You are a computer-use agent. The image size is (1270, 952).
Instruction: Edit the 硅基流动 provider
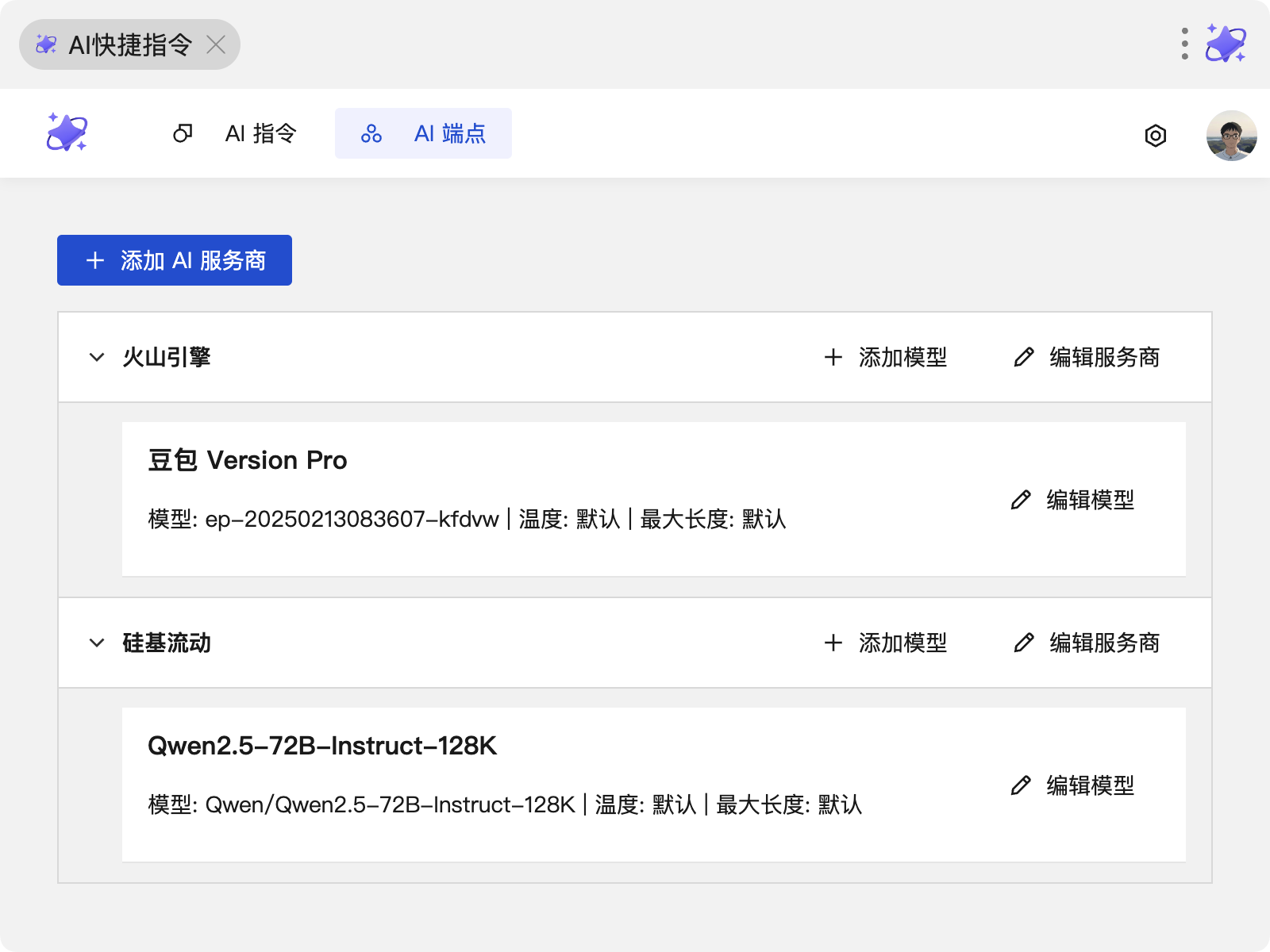[x=1087, y=643]
